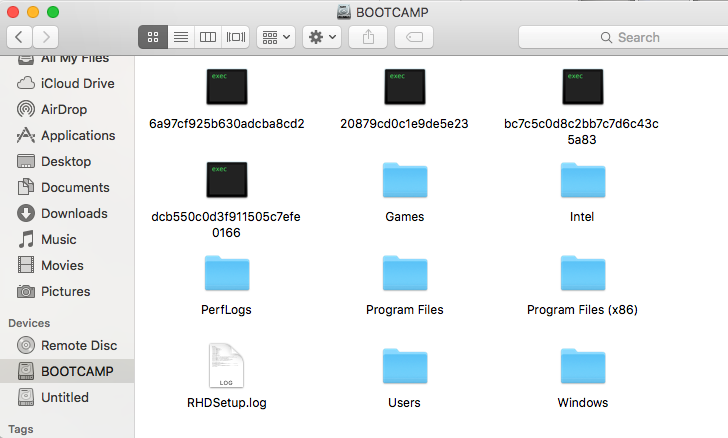Click the folder name label PerfLogs
The width and height of the screenshot is (728, 438).
226,310
